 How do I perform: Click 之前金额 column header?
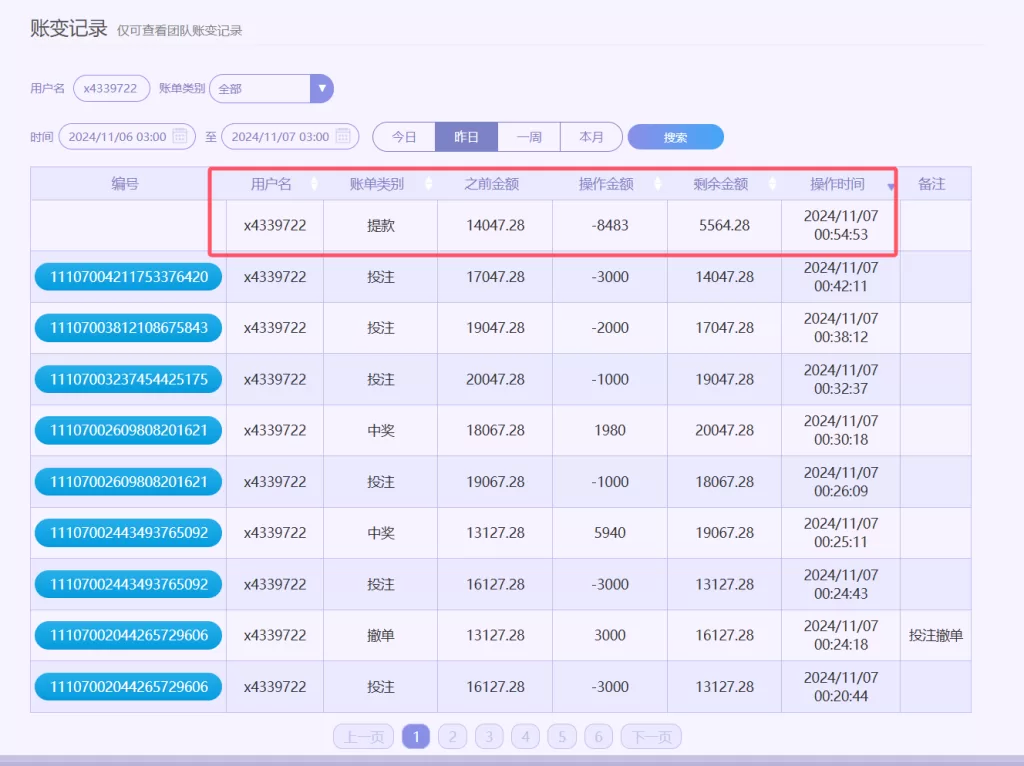click(x=492, y=184)
